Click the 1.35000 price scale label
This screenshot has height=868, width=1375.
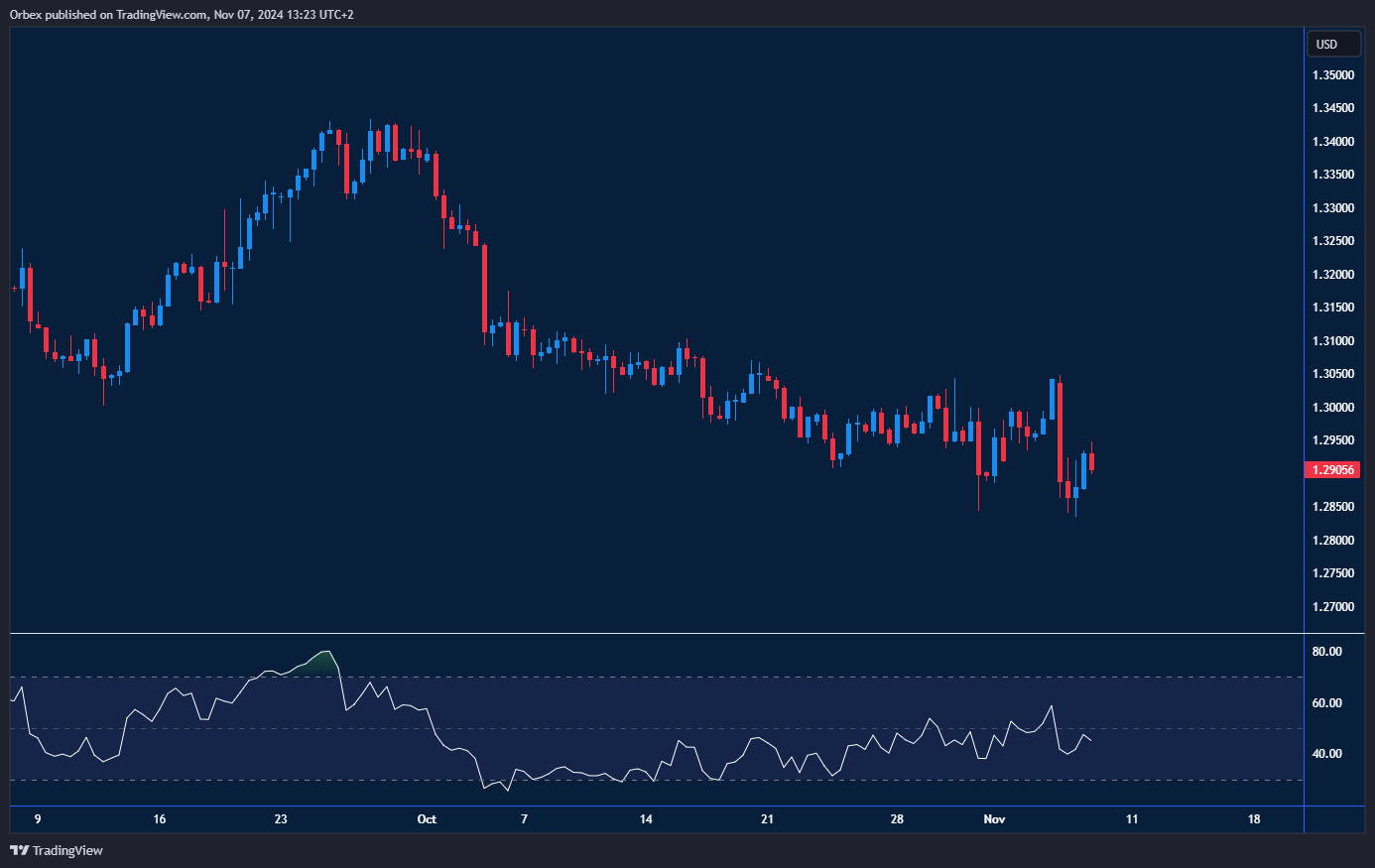1332,75
